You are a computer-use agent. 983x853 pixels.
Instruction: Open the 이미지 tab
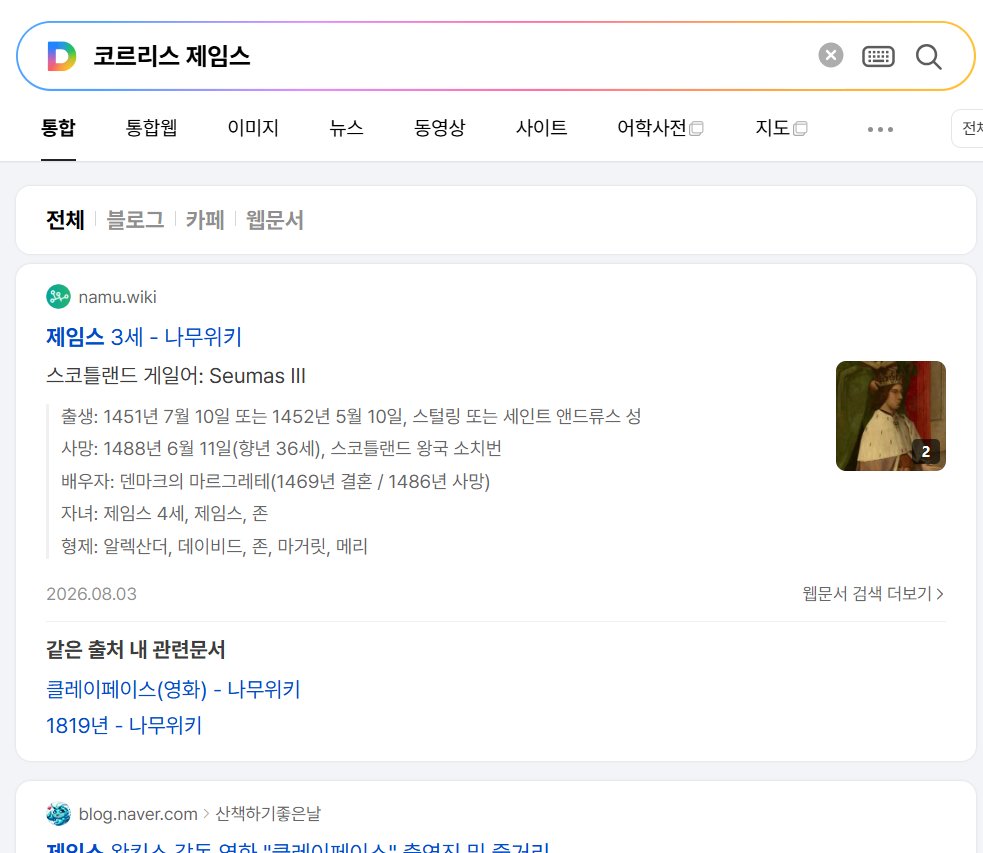(253, 128)
